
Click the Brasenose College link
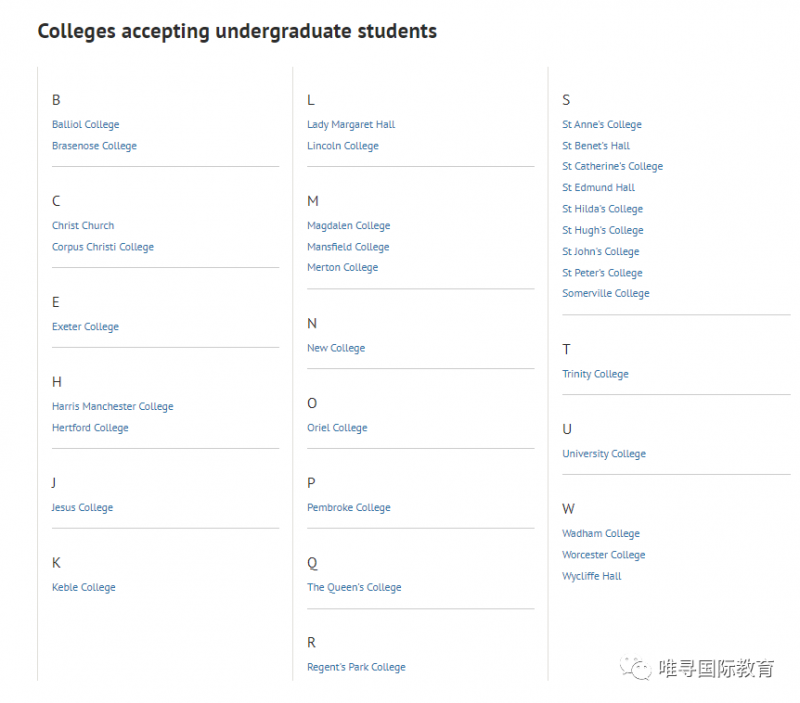tap(94, 146)
